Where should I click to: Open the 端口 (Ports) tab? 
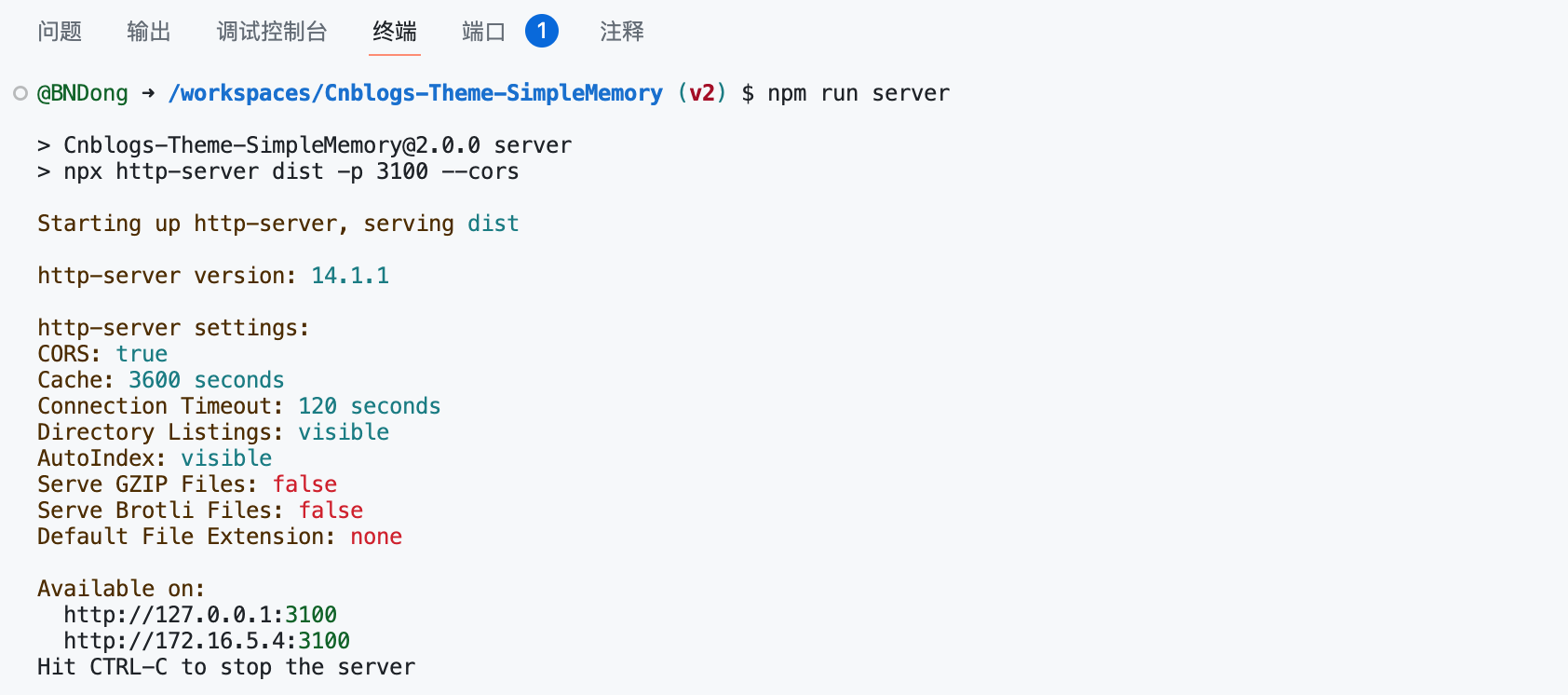coord(483,32)
